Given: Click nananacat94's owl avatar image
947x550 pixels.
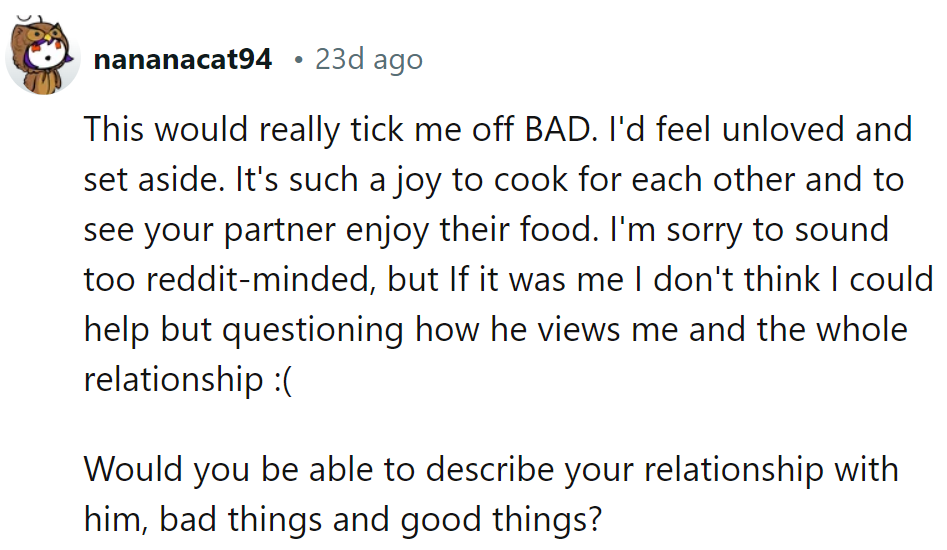Looking at the screenshot, I should pyautogui.click(x=43, y=56).
